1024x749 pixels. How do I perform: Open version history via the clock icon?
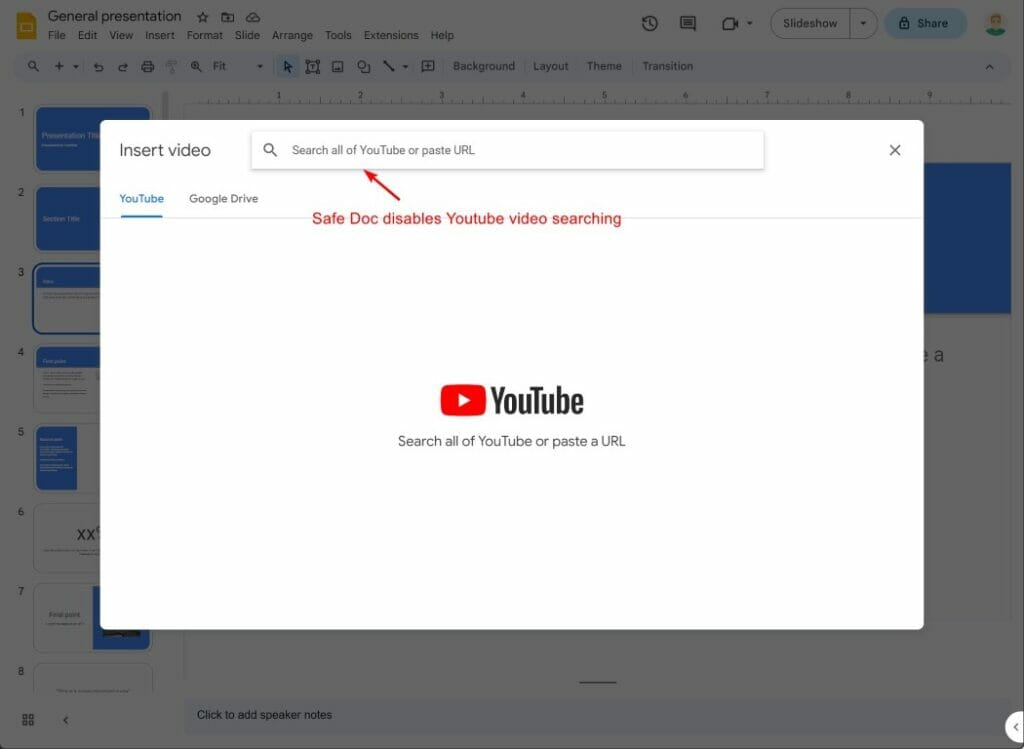click(650, 23)
